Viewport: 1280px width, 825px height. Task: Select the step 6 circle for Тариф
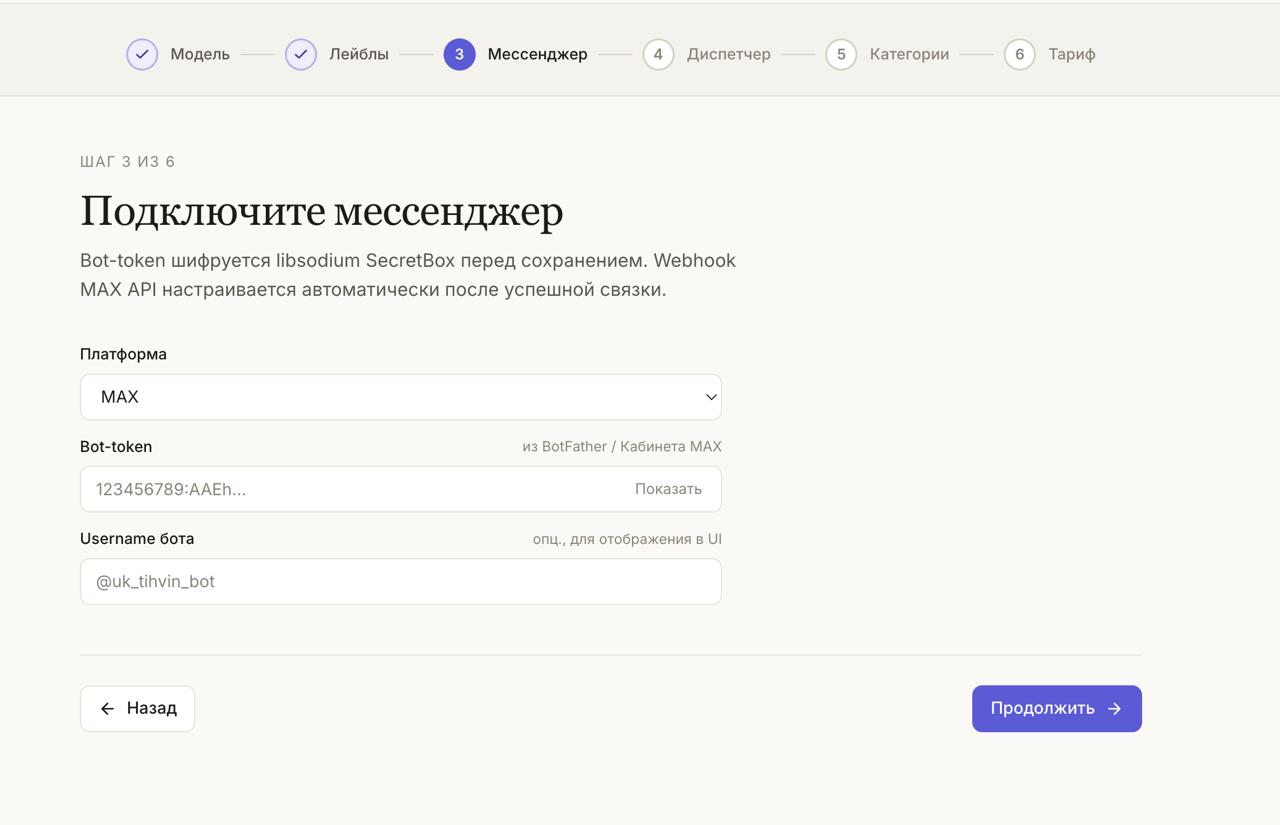[1019, 54]
